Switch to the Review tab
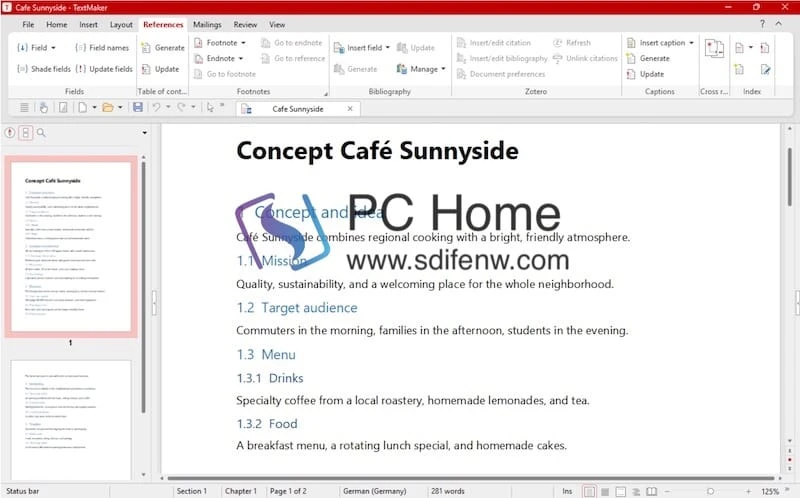 point(245,24)
